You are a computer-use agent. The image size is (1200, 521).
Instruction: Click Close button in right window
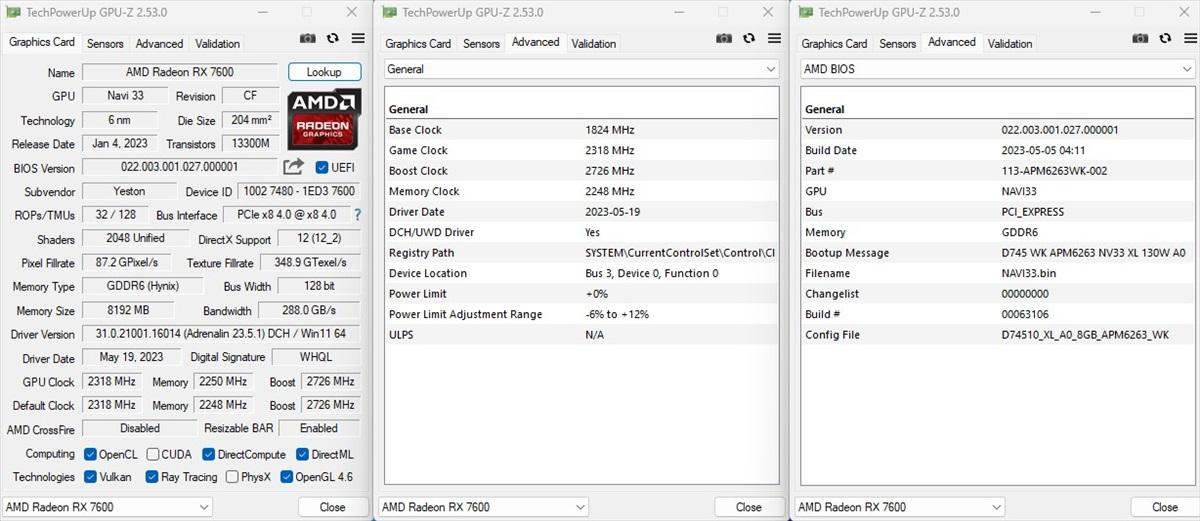tap(1164, 507)
